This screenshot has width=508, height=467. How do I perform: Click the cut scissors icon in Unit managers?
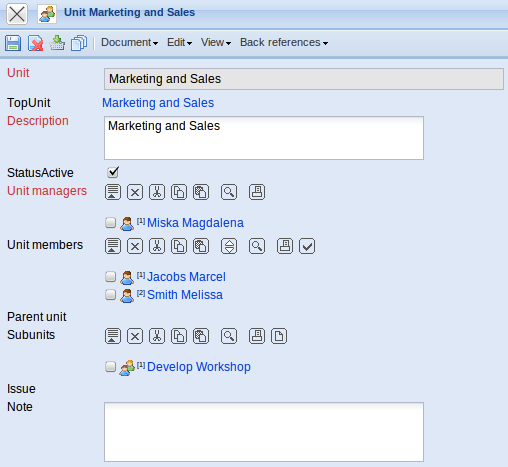click(x=157, y=192)
